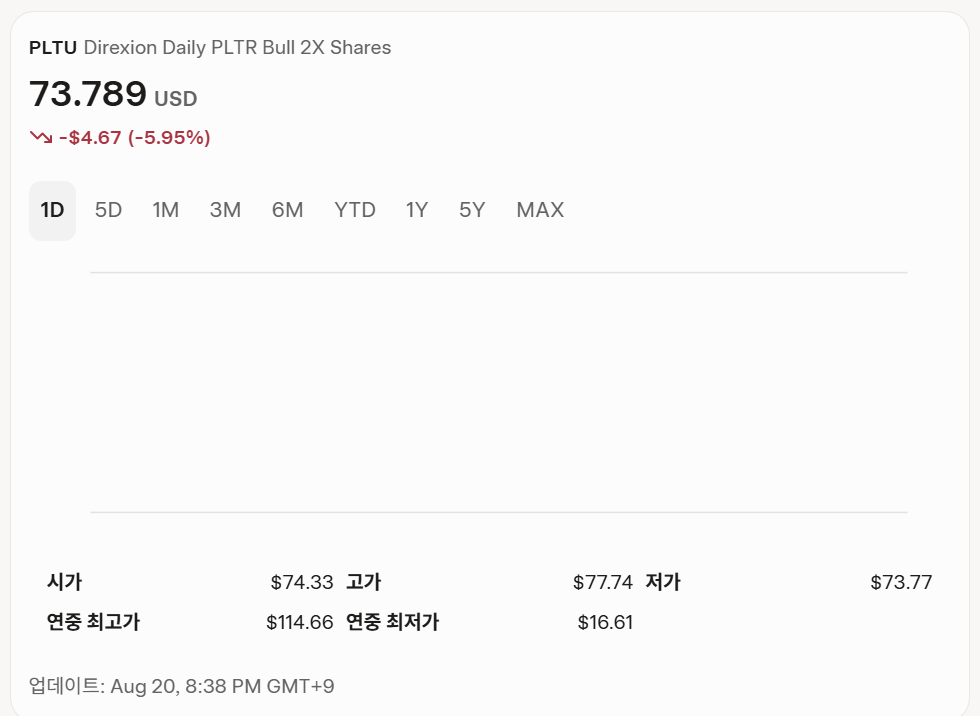The height and width of the screenshot is (716, 980).
Task: Click the 73.789 current price
Action: (88, 94)
